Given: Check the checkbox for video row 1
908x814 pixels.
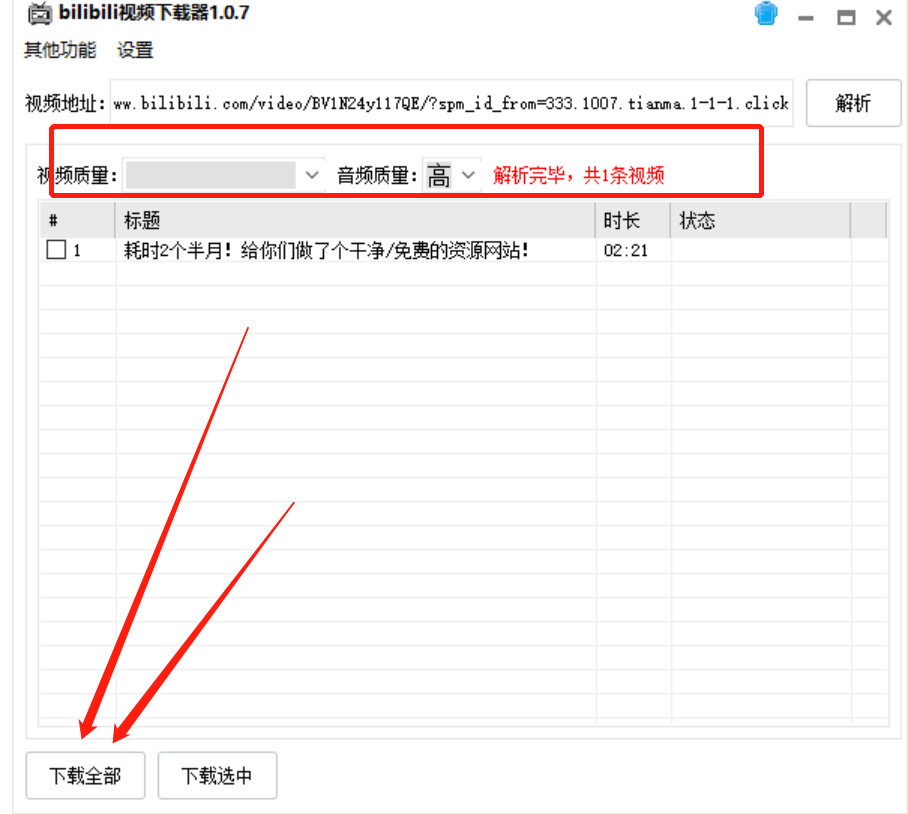Looking at the screenshot, I should tap(56, 250).
